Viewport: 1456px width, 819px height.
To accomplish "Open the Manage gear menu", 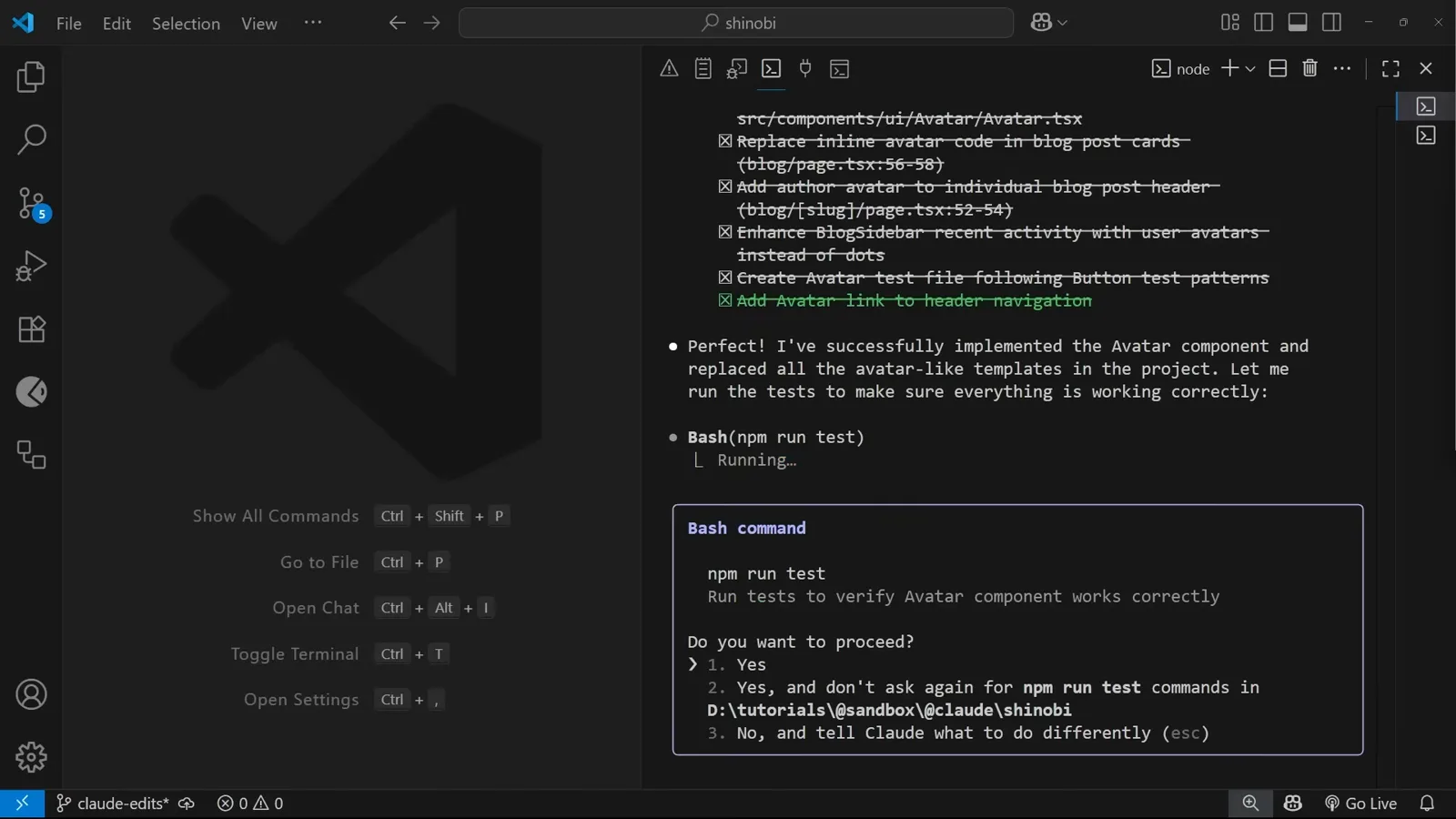I will click(x=31, y=757).
